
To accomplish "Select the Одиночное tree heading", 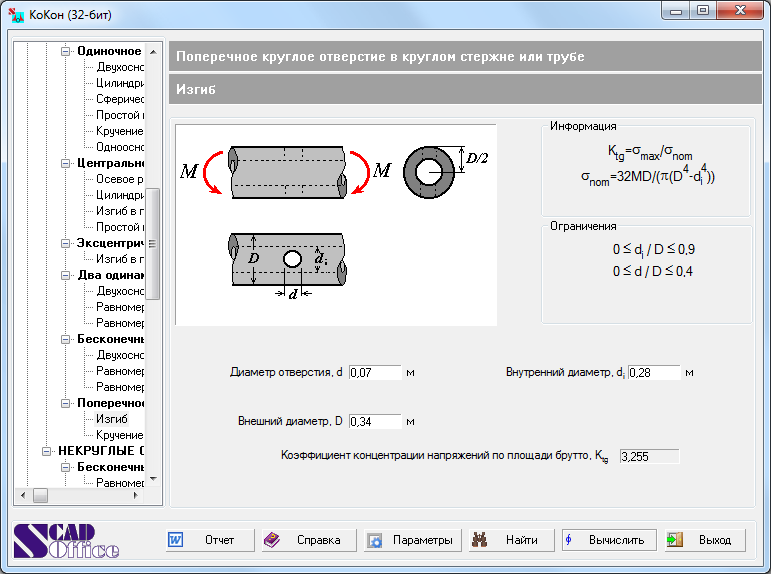I will [109, 51].
